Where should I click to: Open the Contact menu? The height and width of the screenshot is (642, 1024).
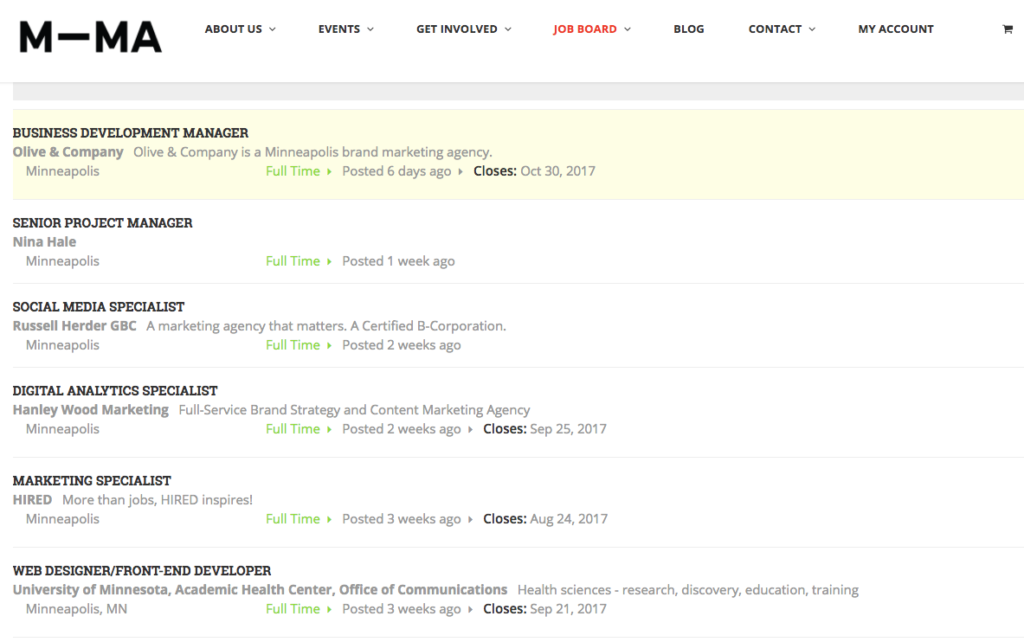pos(775,29)
